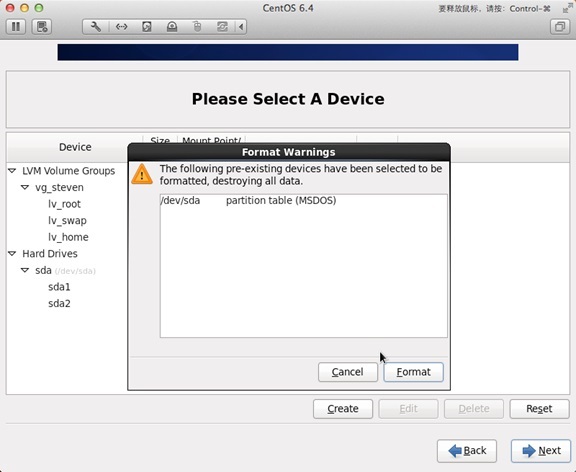
Task: Take a snapshot of the VM
Action: 42,27
